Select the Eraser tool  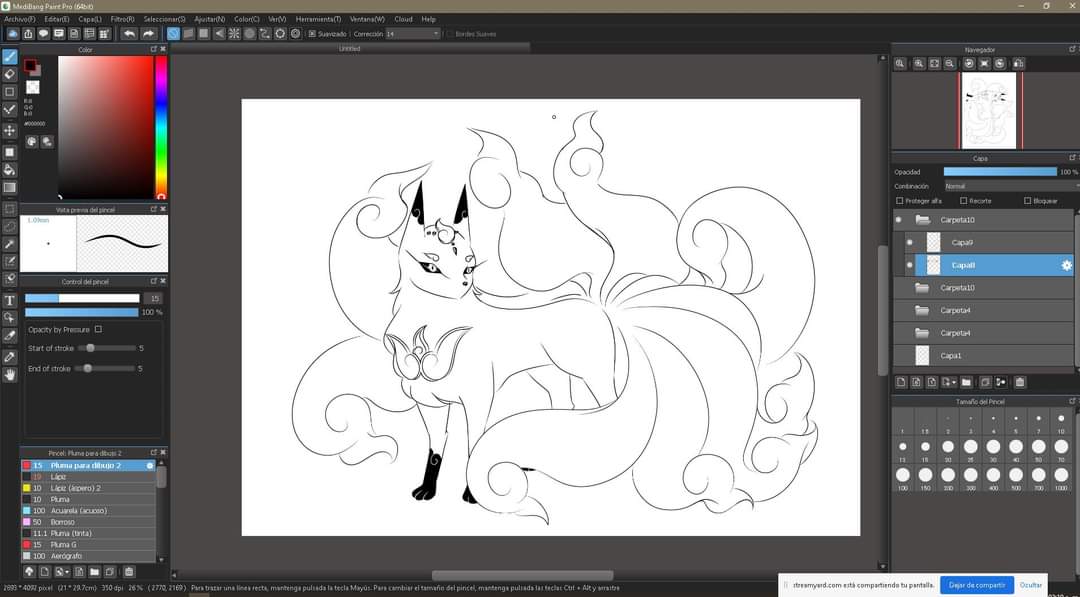tap(10, 74)
